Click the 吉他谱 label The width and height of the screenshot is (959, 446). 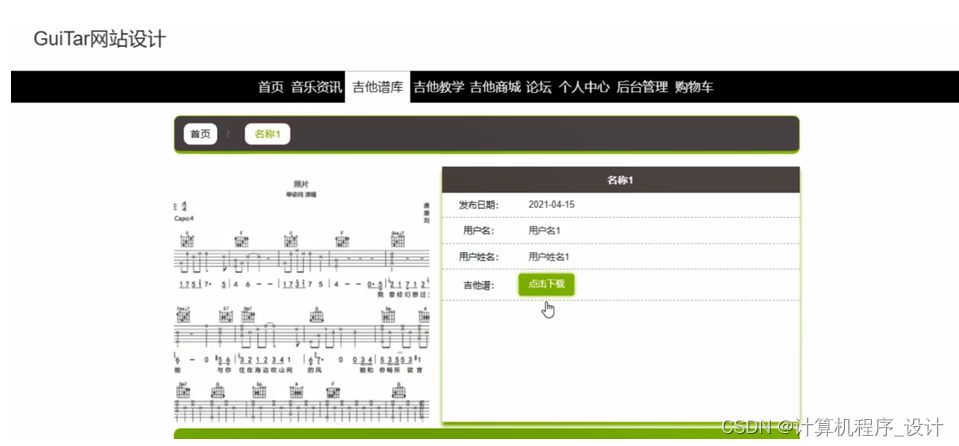(x=479, y=284)
